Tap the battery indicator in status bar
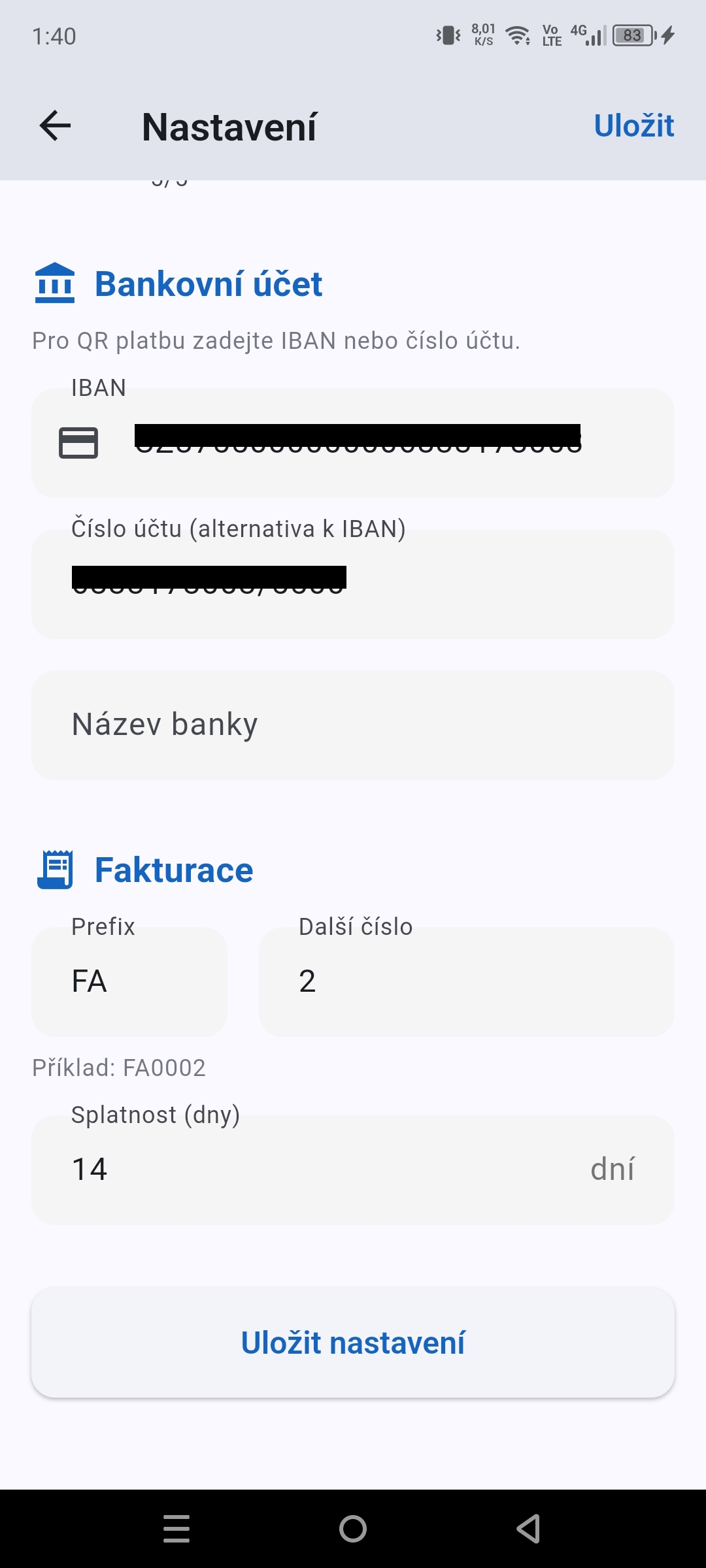This screenshot has width=706, height=1568. click(x=633, y=35)
